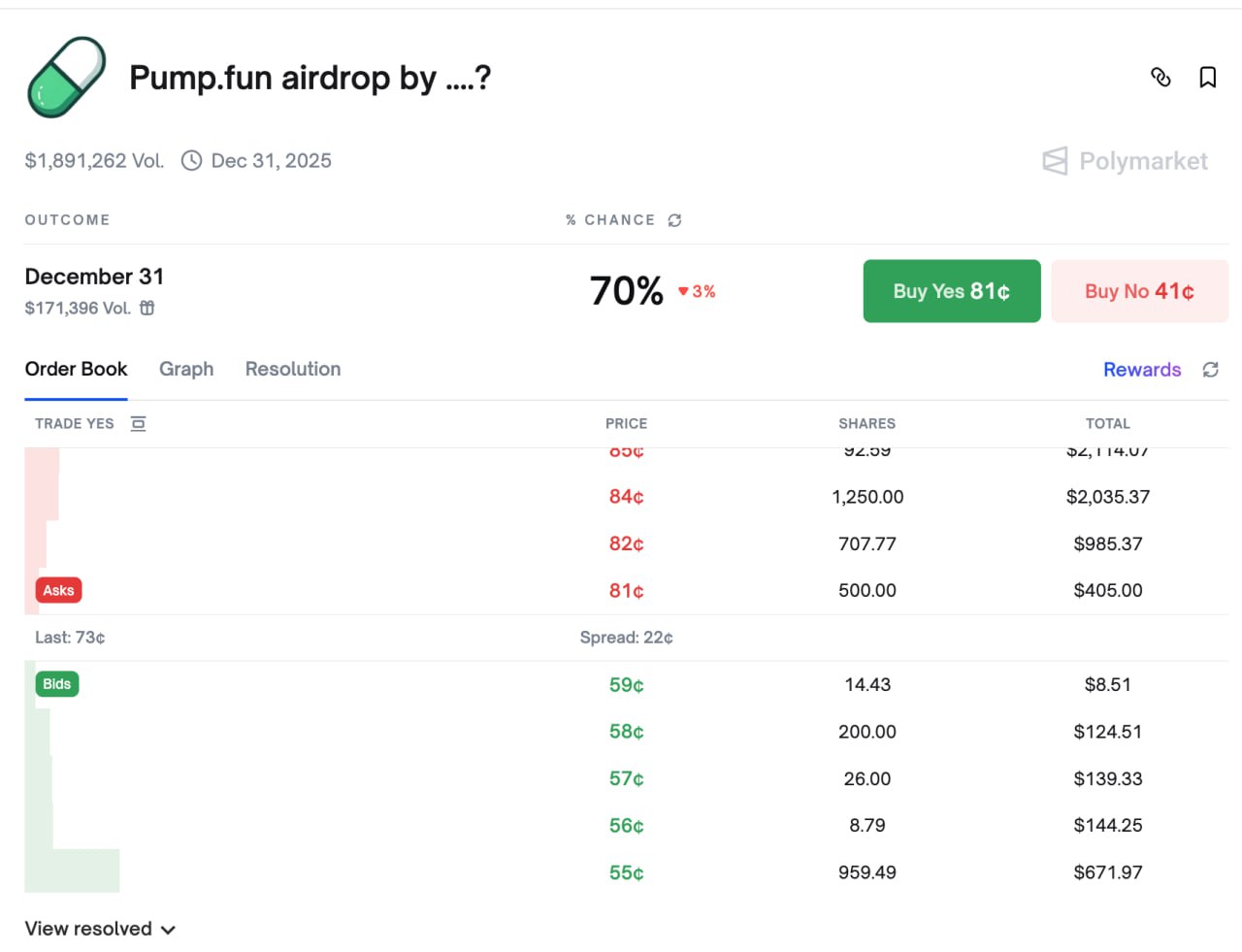The image size is (1242, 952).
Task: Click the copy link icon
Action: (x=1160, y=78)
